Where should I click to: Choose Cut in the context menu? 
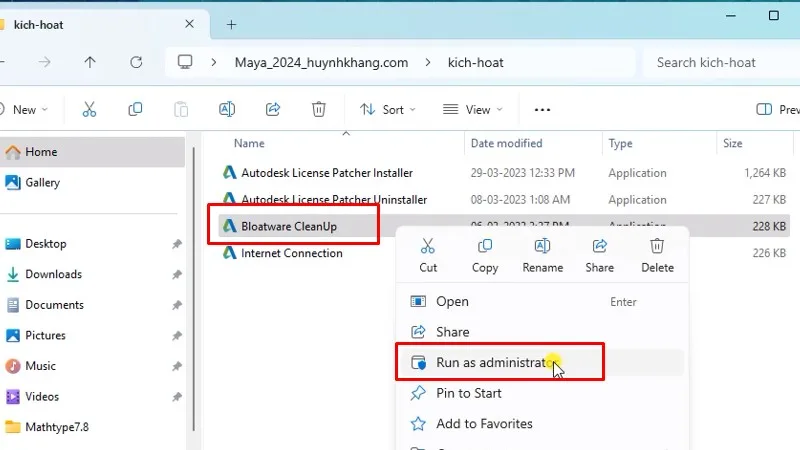428,256
